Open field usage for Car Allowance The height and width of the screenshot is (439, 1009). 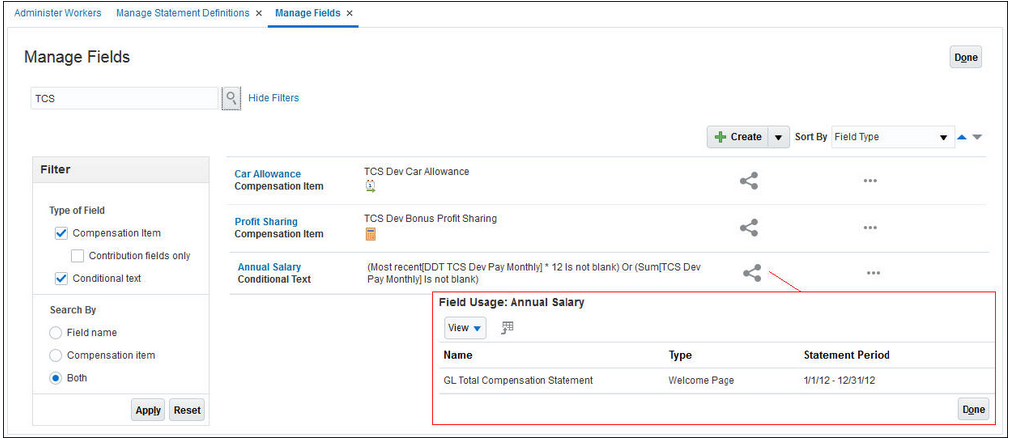point(749,181)
